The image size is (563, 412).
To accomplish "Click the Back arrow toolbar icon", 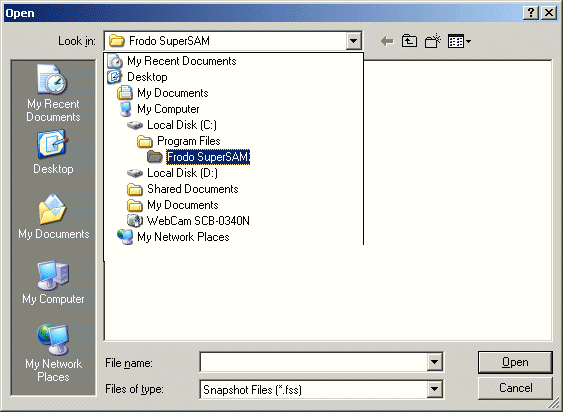I will pos(387,41).
